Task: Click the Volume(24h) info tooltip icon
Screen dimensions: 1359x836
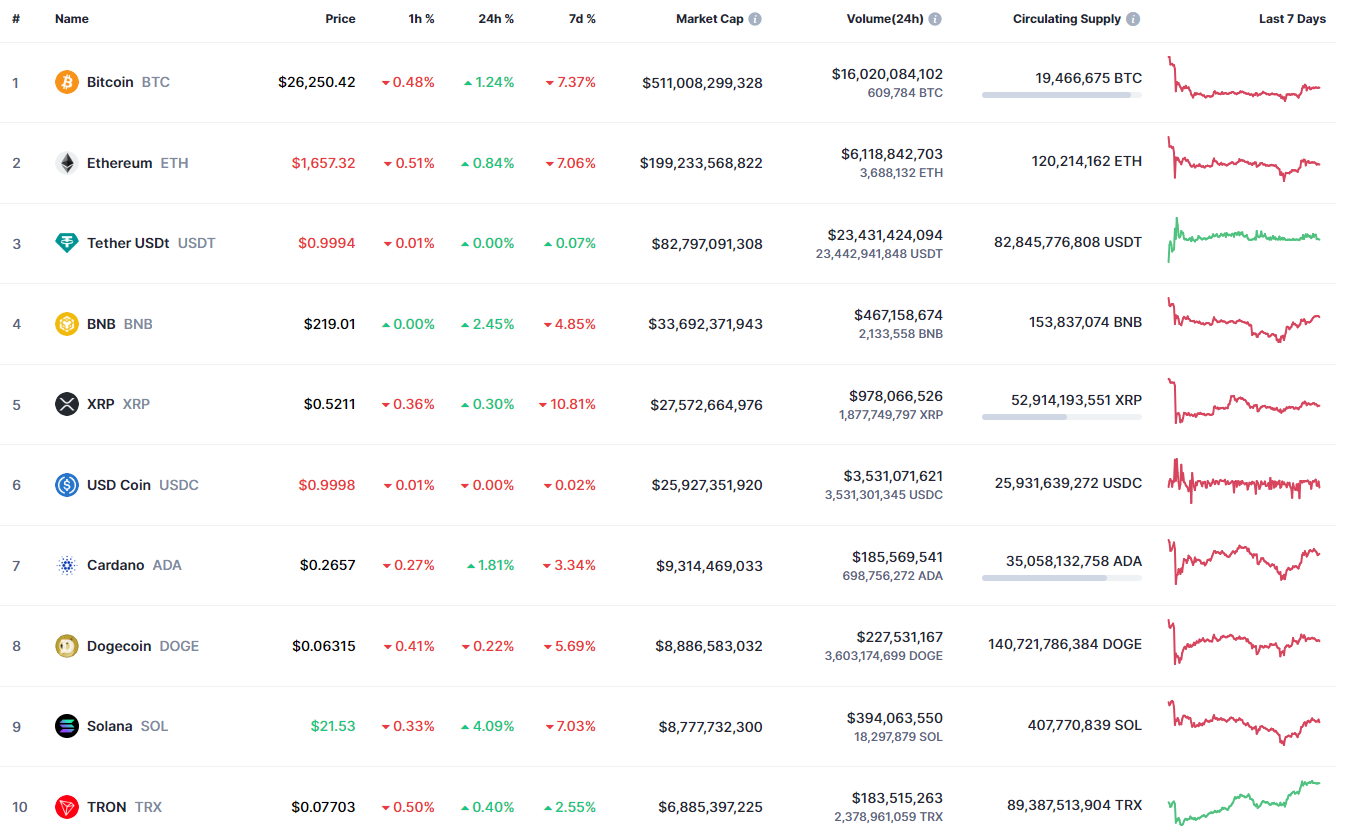Action: click(935, 18)
